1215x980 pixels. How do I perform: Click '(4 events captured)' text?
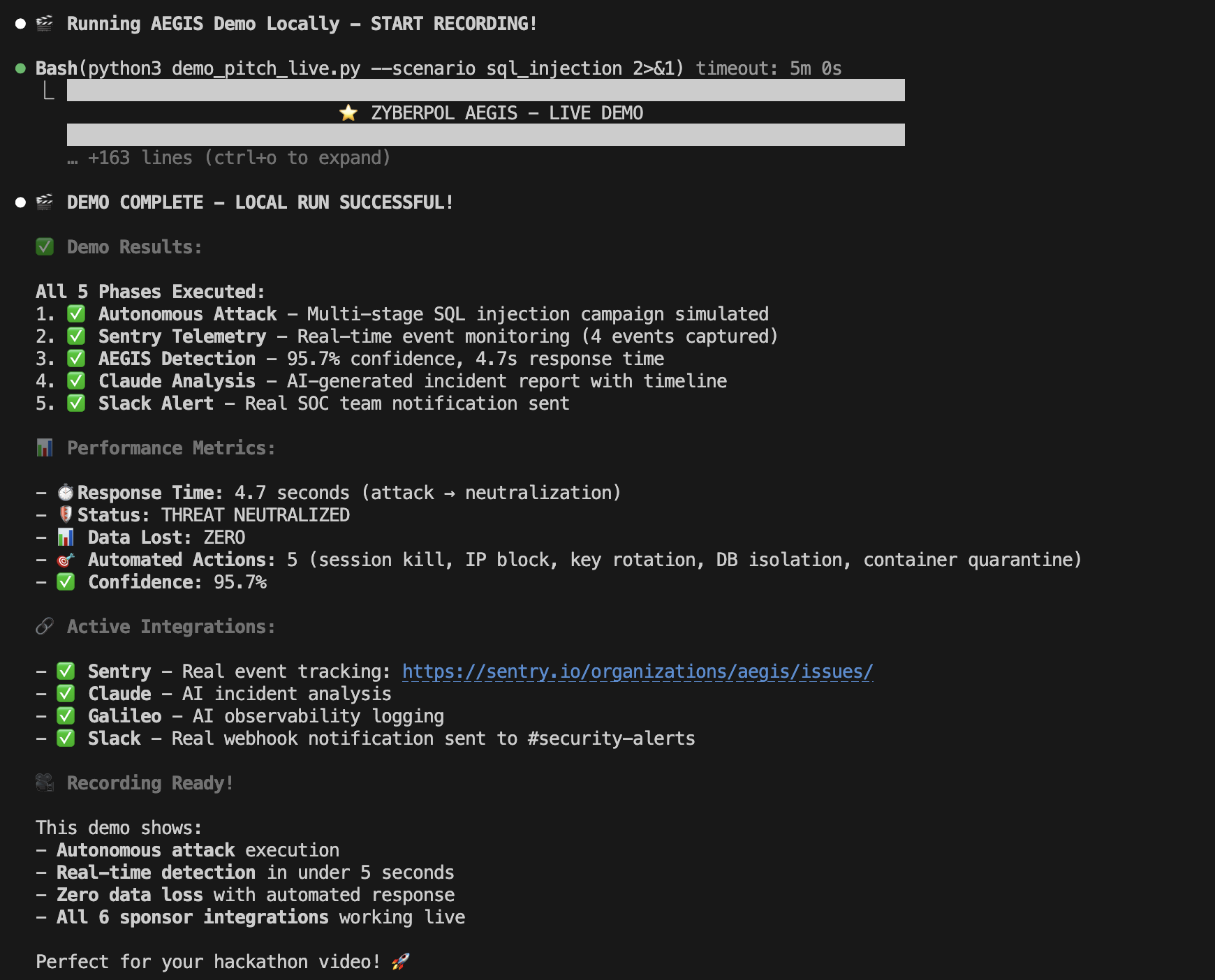point(679,336)
